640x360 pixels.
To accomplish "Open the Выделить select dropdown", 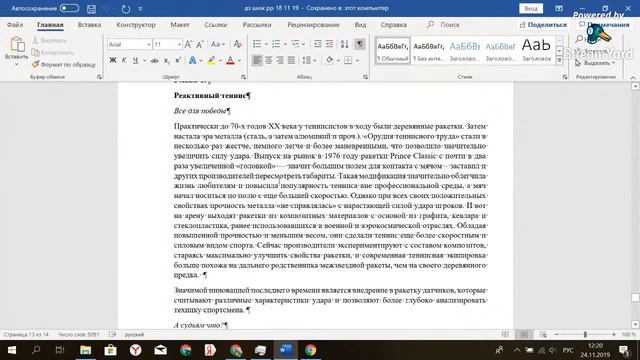I will pyautogui.click(x=596, y=63).
